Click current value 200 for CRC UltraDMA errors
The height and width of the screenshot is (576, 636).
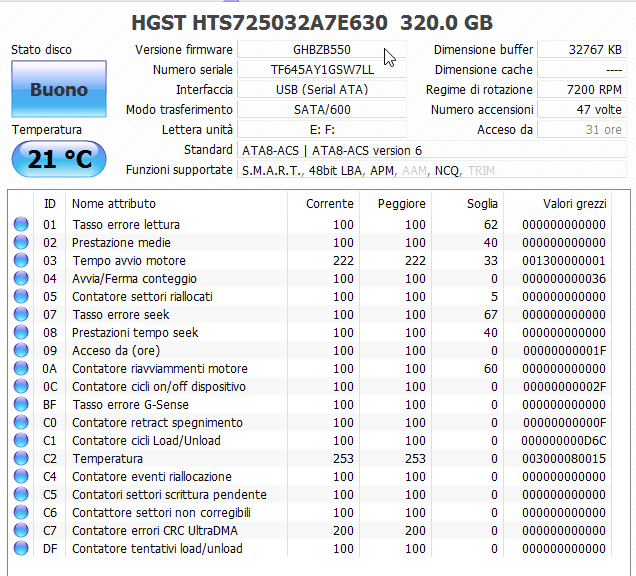point(343,531)
